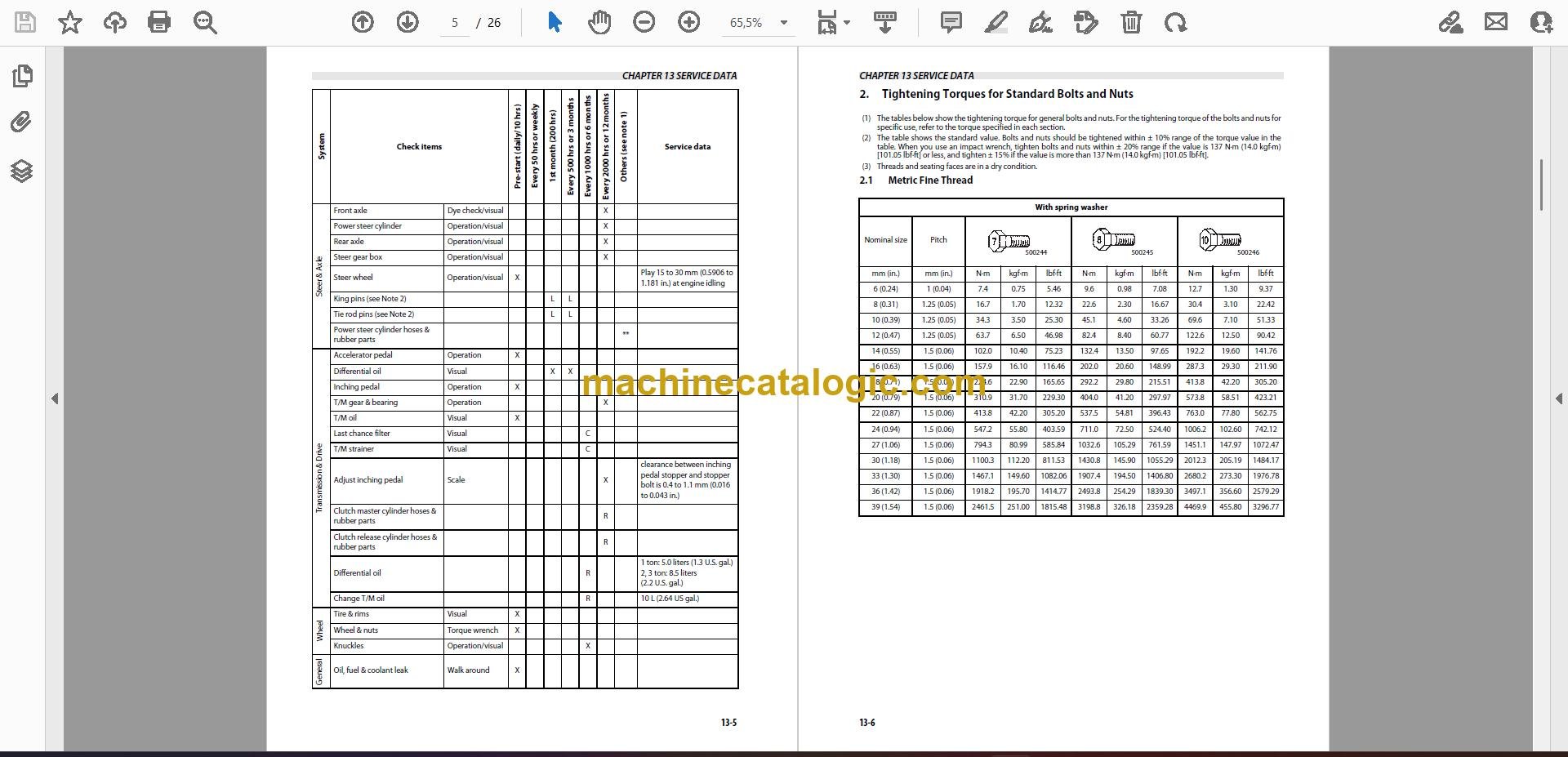1568x757 pixels.
Task: Click the 'Tightening Torques for Standard Bolts and Nuts' heading
Action: (x=1007, y=94)
